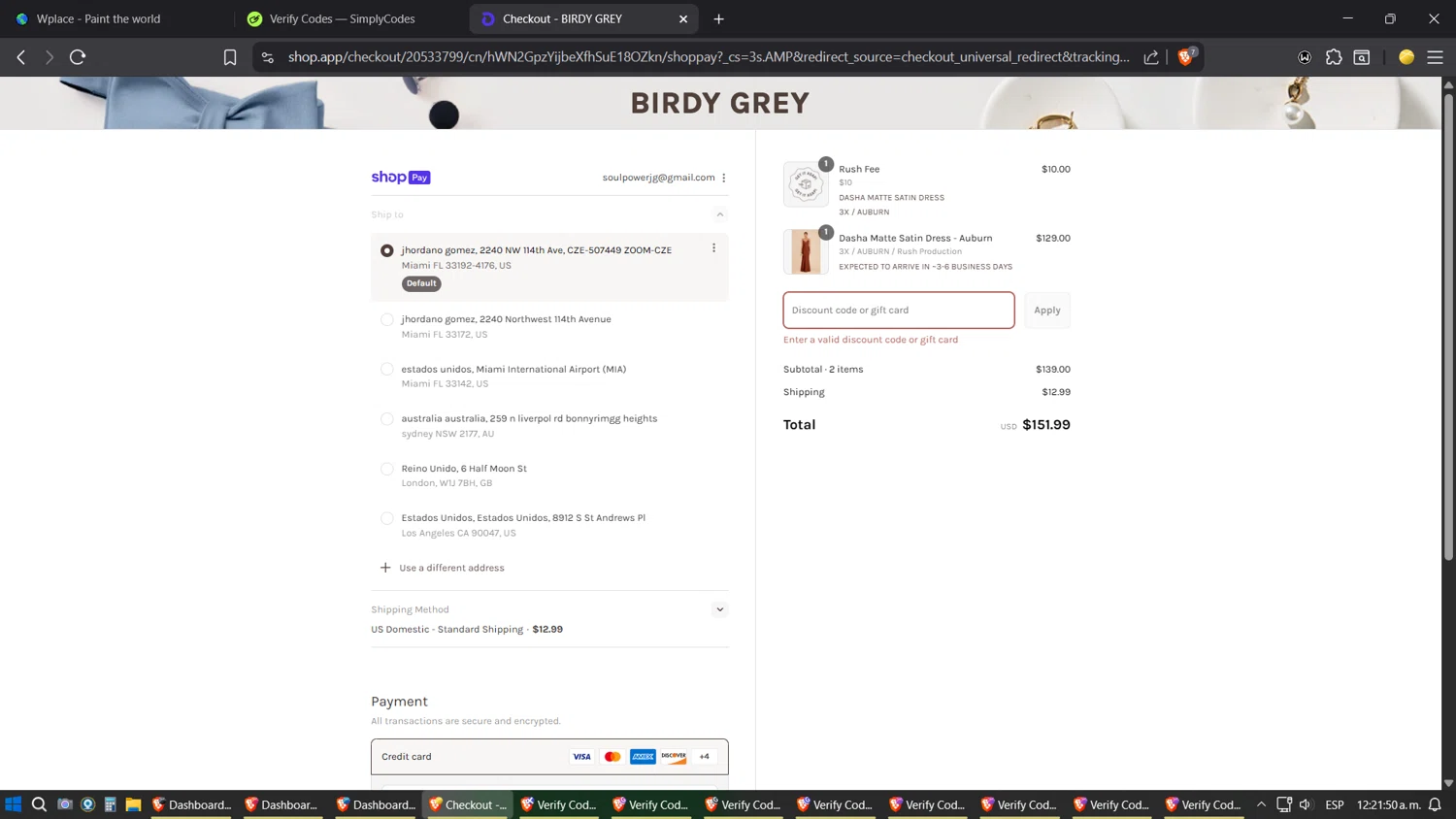
Task: Click the site settings icon in address bar
Action: point(268,57)
